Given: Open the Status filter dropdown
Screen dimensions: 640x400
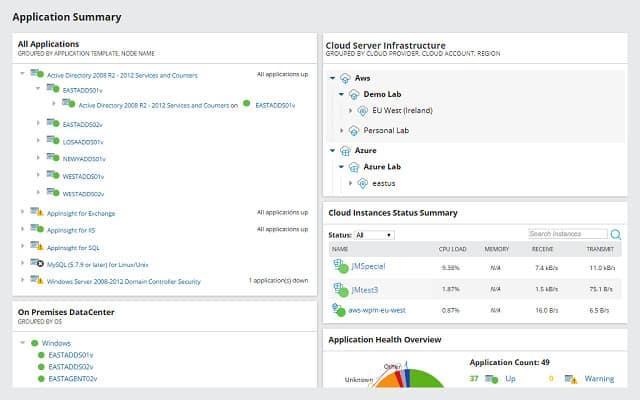Looking at the screenshot, I should (x=374, y=235).
